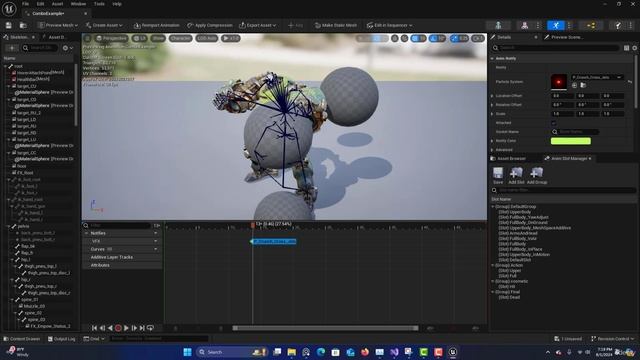Select the blue particle notify on timeline
This screenshot has width=640, height=360.
tap(273, 242)
